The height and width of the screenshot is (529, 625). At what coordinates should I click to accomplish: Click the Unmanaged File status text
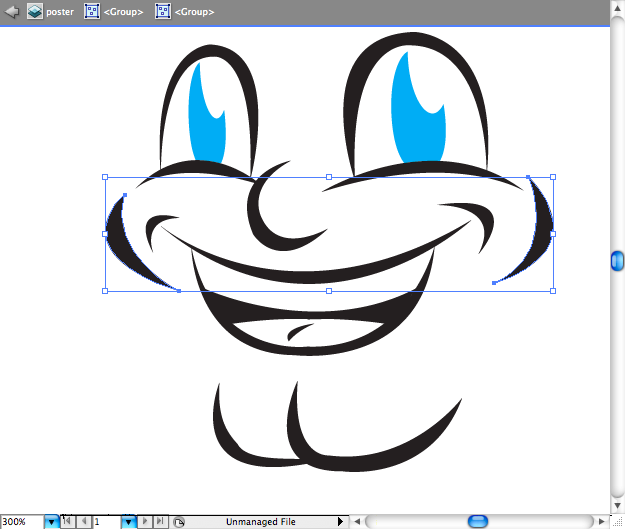261,522
